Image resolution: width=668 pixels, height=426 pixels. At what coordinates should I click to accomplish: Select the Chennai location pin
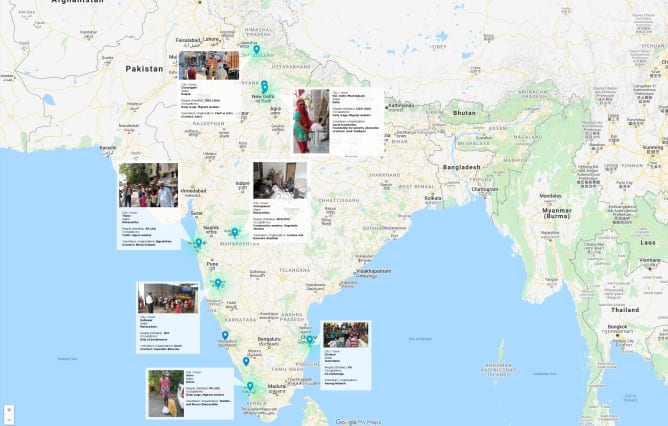click(x=310, y=340)
